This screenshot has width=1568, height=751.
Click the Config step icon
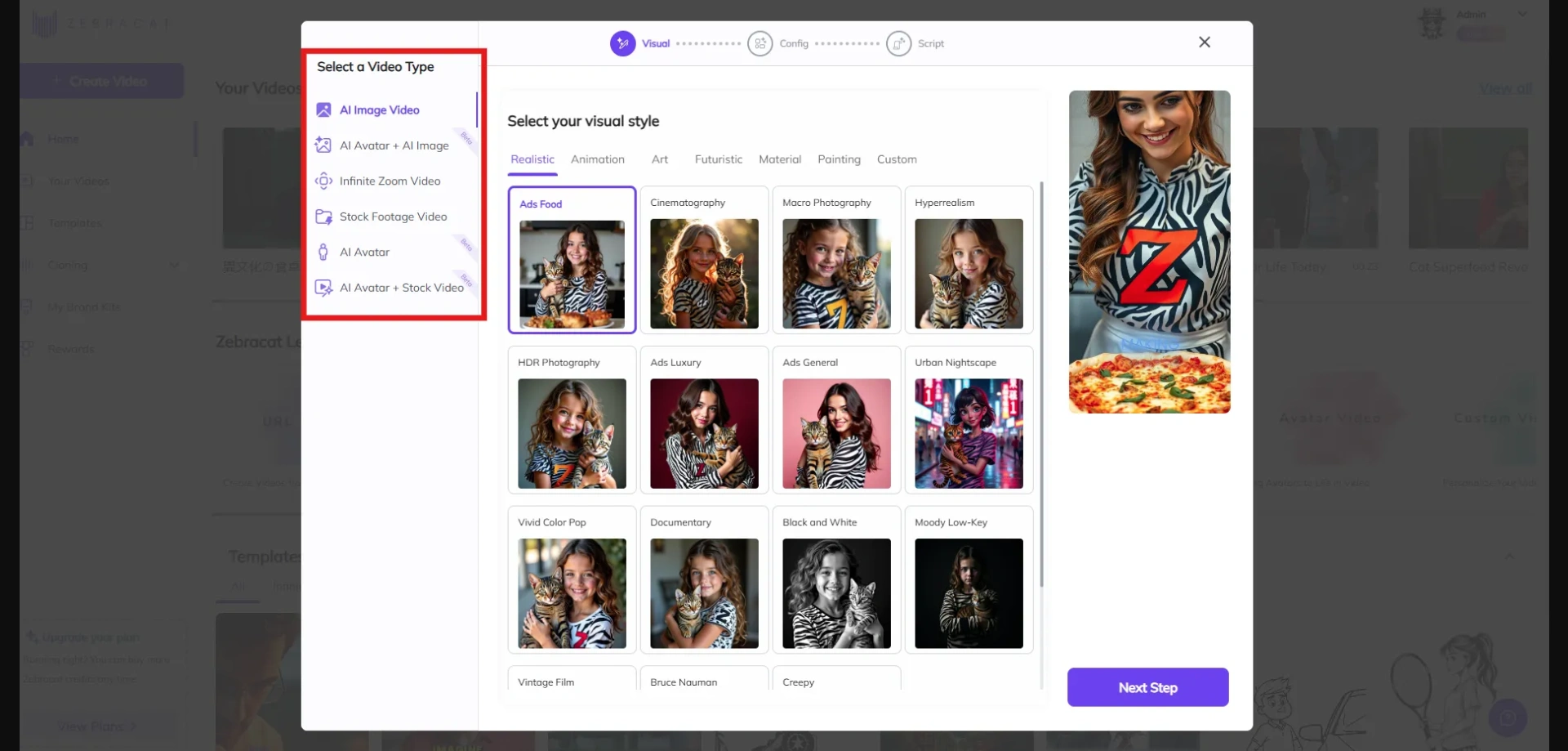click(x=759, y=43)
